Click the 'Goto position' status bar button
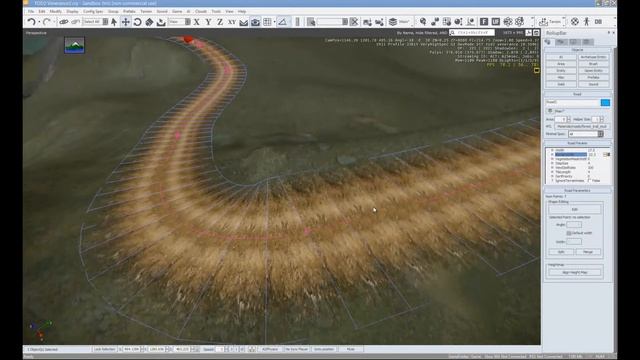640x360 pixels. click(x=324, y=349)
